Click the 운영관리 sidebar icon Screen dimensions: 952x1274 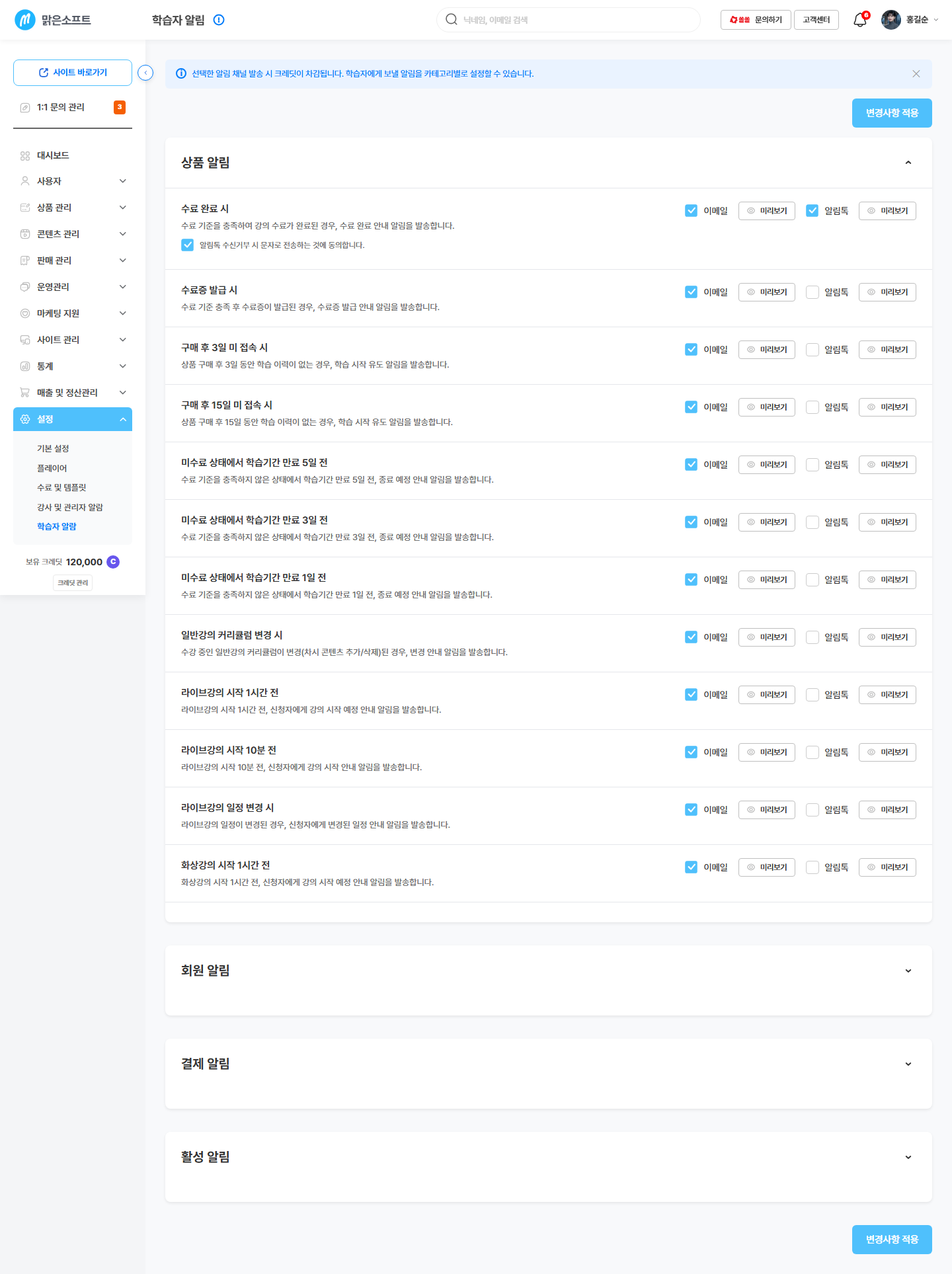click(25, 287)
